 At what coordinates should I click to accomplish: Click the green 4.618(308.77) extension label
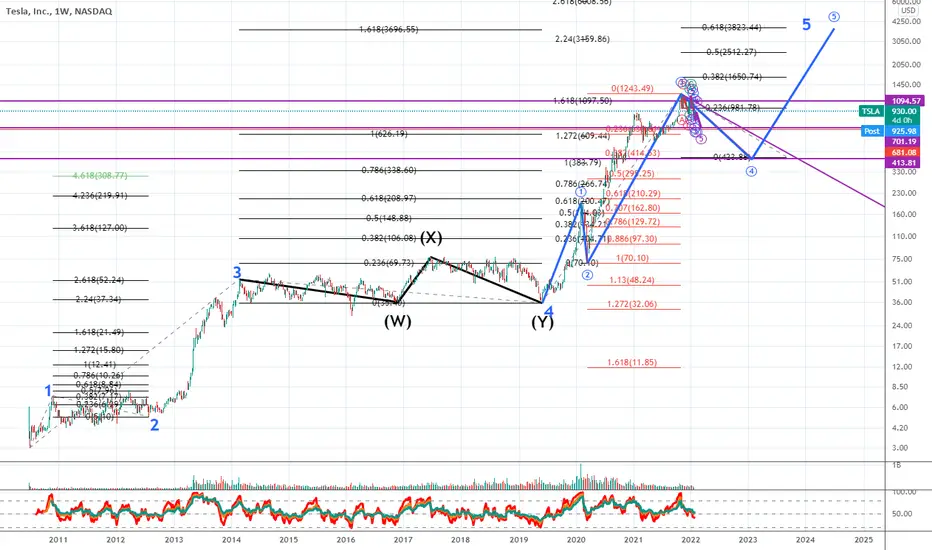tap(100, 176)
